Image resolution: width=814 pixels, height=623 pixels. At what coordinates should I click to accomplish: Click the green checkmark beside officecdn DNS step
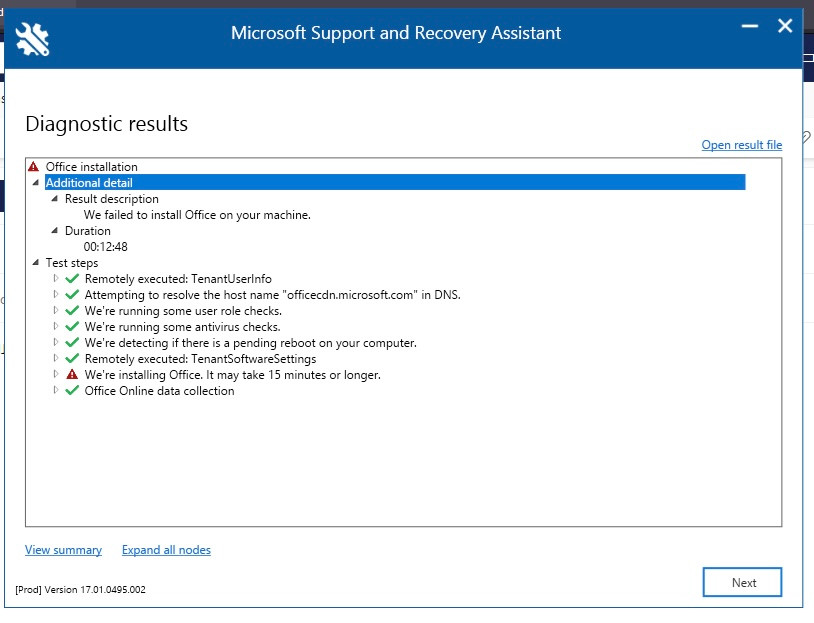coord(72,295)
